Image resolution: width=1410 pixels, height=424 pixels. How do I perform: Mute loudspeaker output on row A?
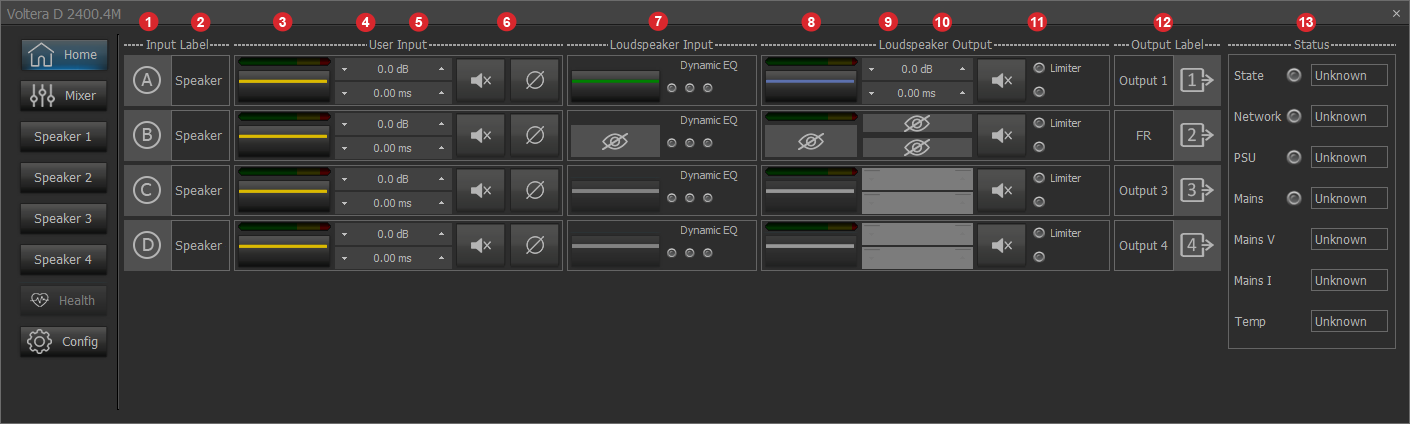[1001, 80]
